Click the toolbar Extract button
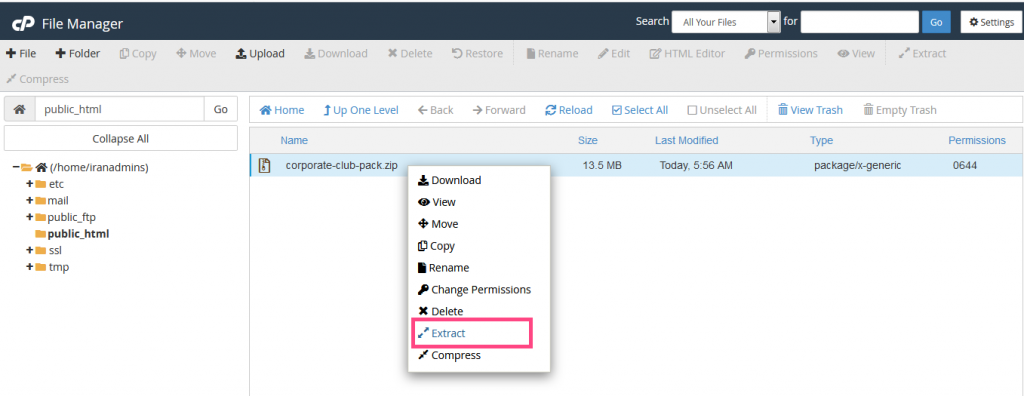Viewport: 1024px width, 396px height. [x=922, y=54]
